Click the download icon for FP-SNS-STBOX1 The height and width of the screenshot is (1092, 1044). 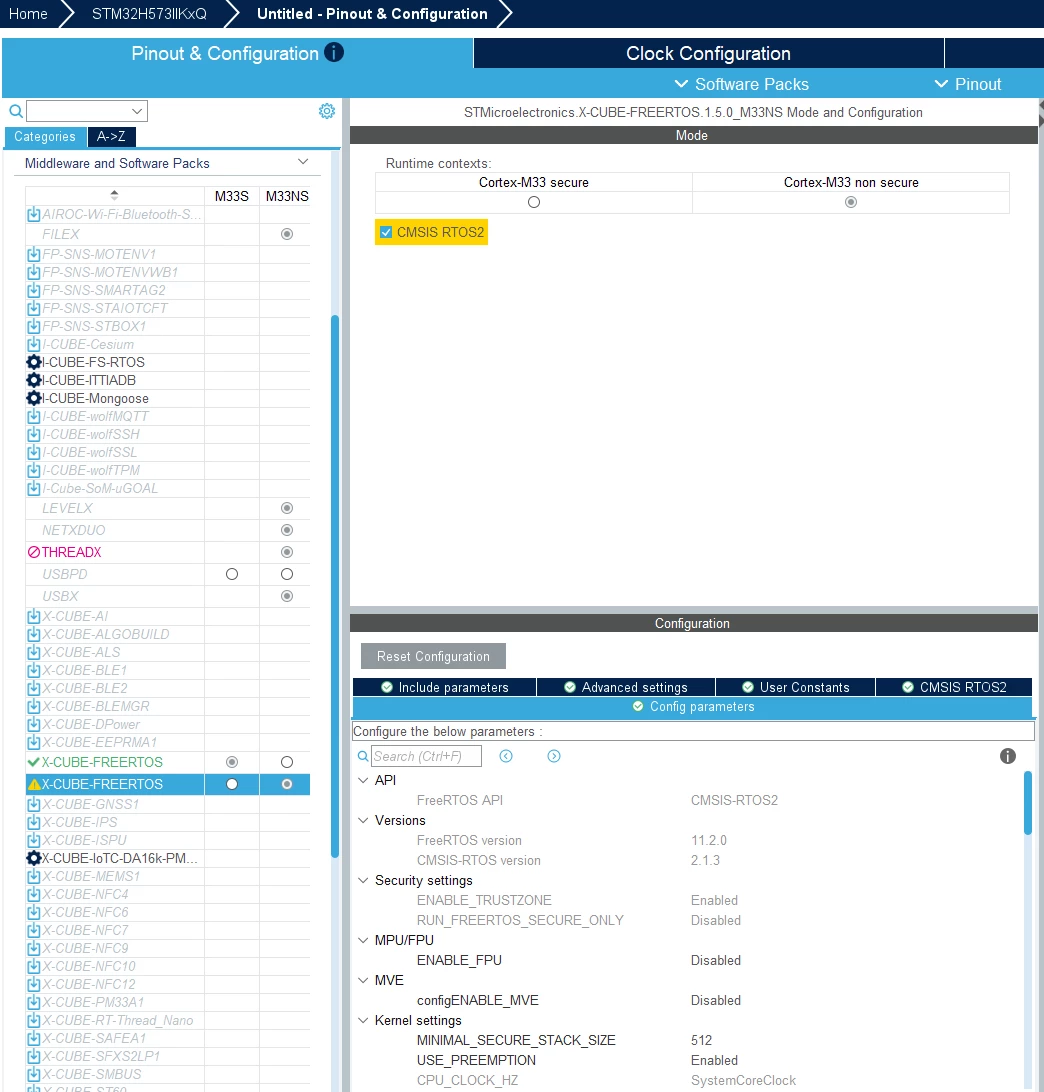pyautogui.click(x=33, y=326)
